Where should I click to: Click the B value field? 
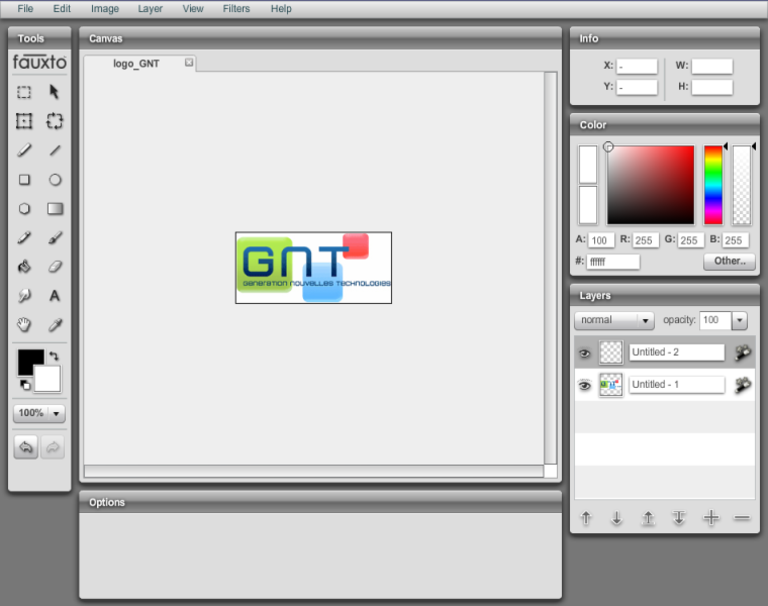[735, 240]
